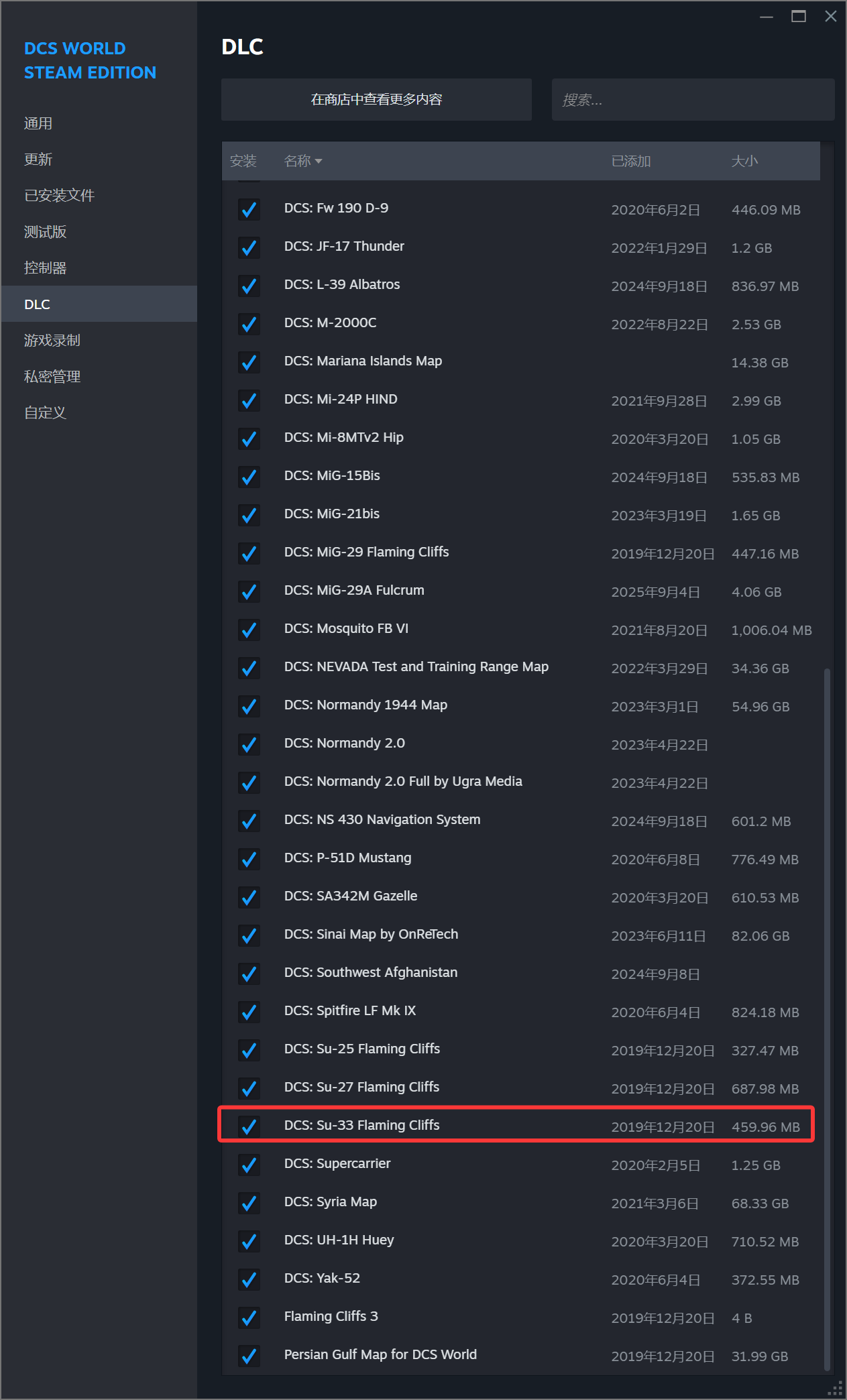Uncheck DCS: Su-33 Flaming Cliffs install checkbox
Image resolution: width=847 pixels, height=1400 pixels.
(249, 1126)
